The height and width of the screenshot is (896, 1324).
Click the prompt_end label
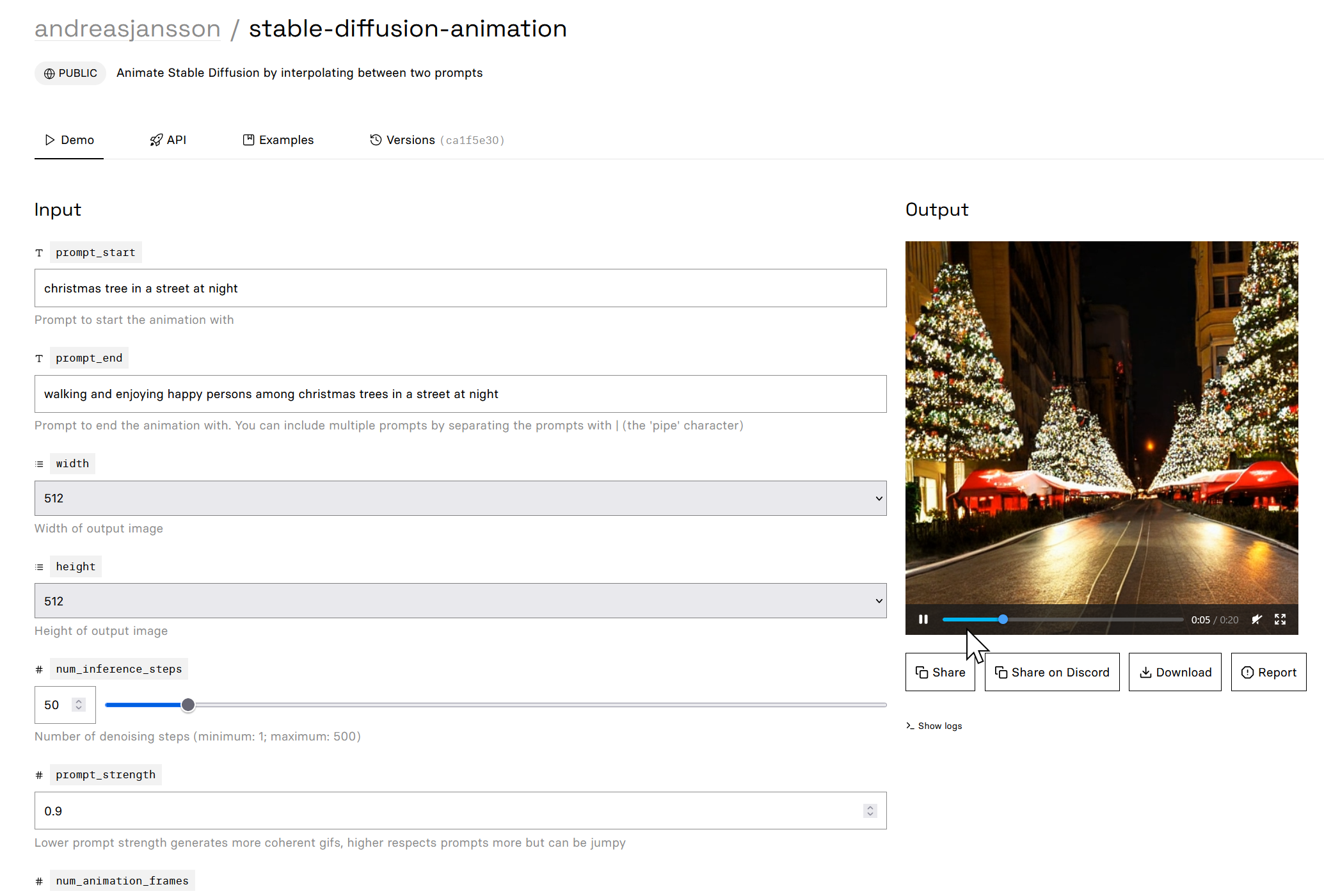(89, 358)
